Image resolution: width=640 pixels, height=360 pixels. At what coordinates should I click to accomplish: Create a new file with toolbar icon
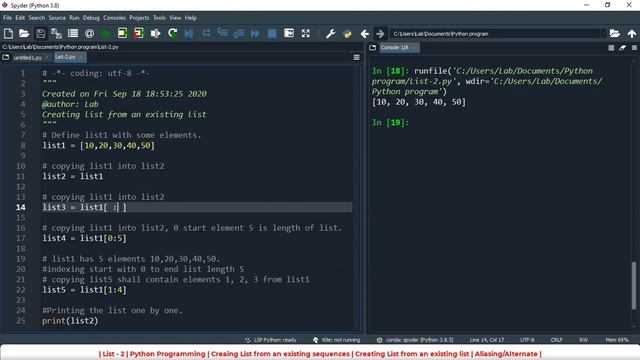pos(8,33)
